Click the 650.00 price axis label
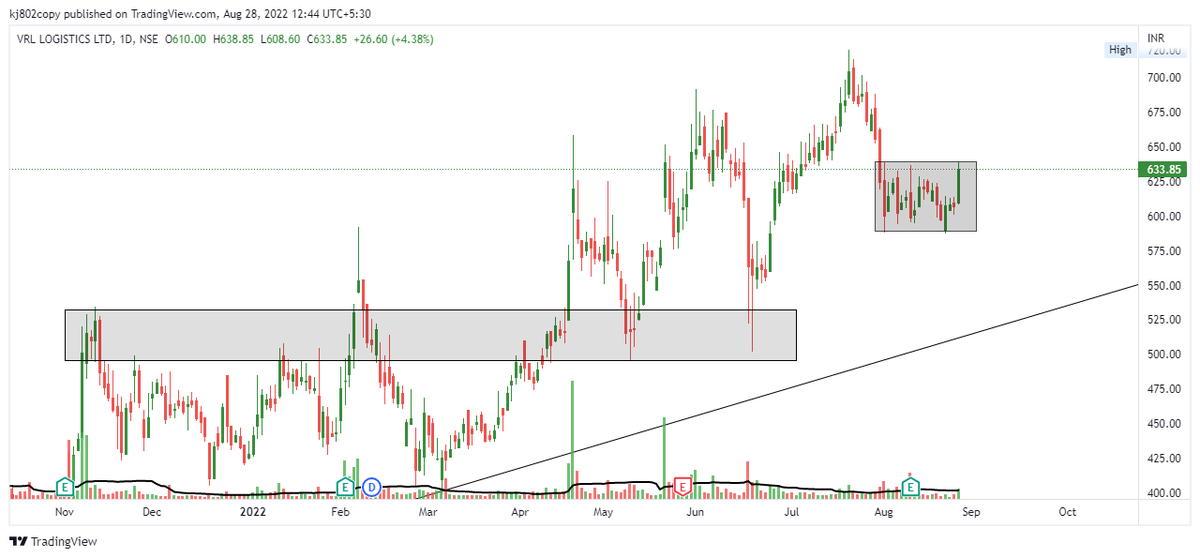This screenshot has width=1200, height=558. pos(1162,147)
